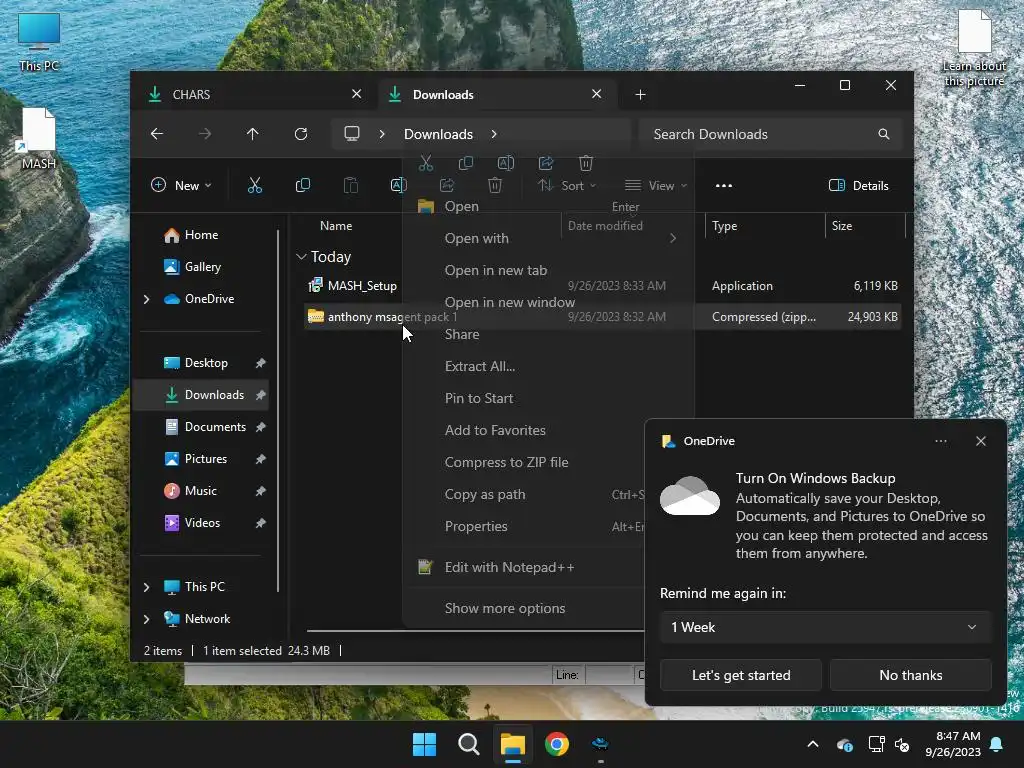Expand Network in the navigation pane

tap(146, 619)
